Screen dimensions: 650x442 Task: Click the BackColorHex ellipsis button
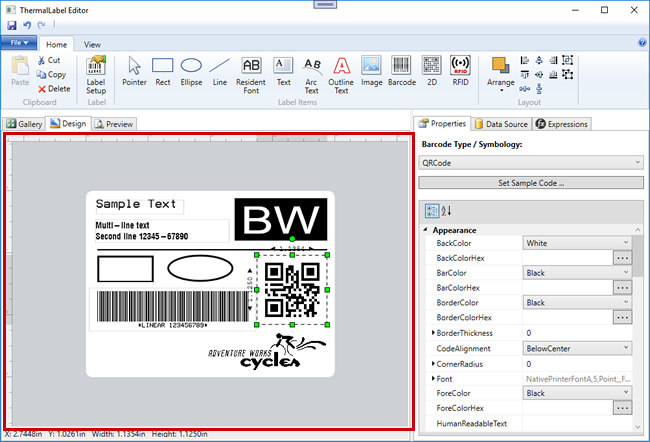(622, 258)
